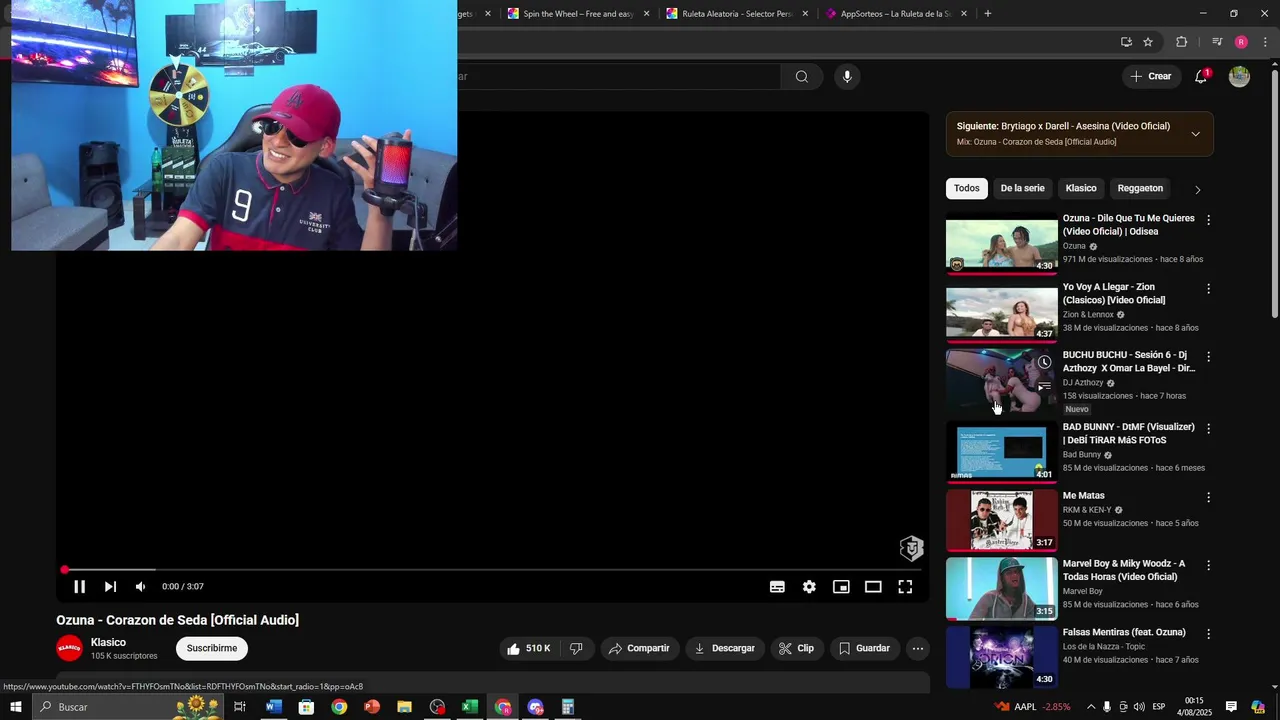
Task: Open options for Falsas Mentiras video
Action: tap(1208, 634)
